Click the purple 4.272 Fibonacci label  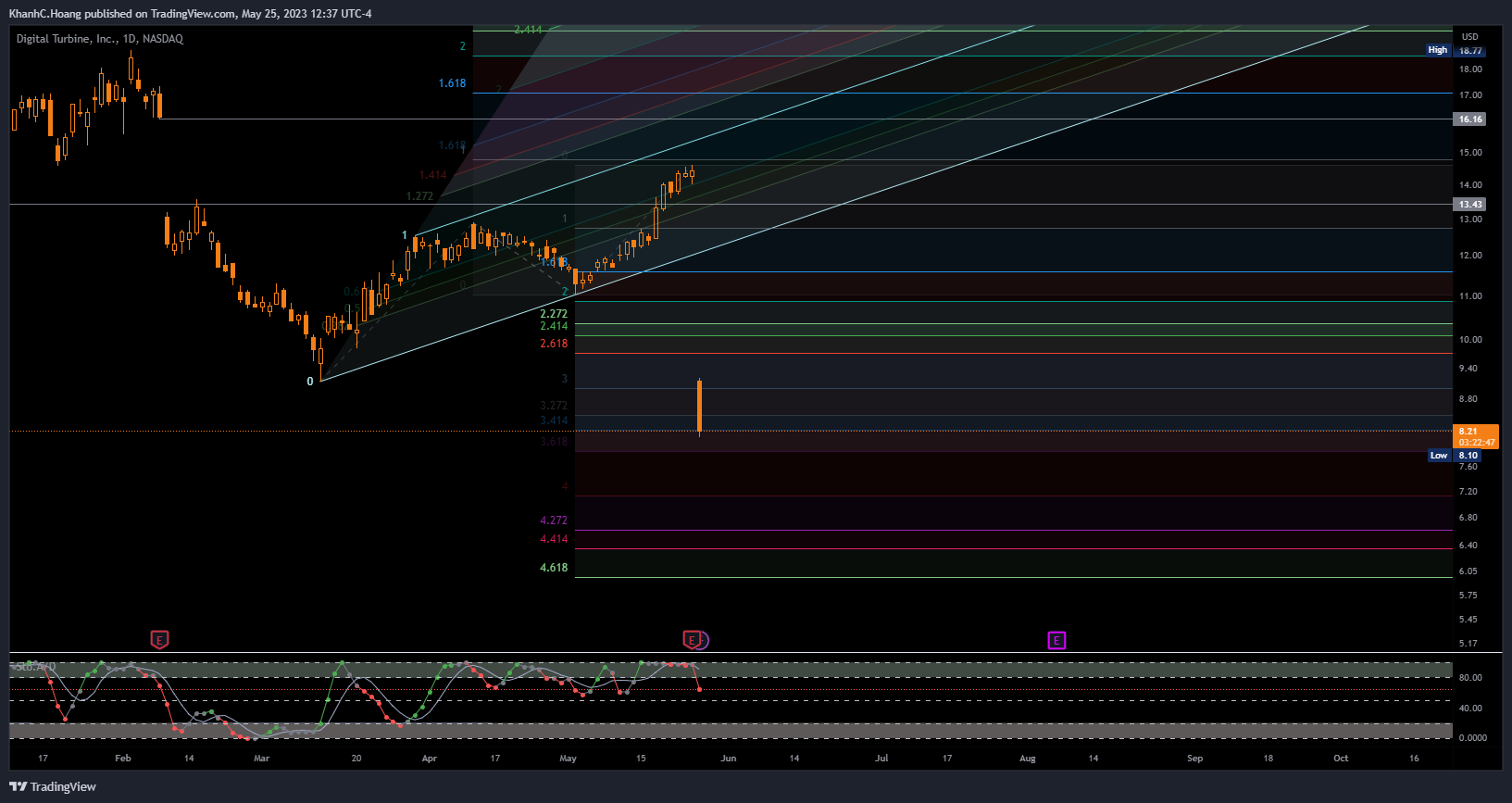click(554, 521)
